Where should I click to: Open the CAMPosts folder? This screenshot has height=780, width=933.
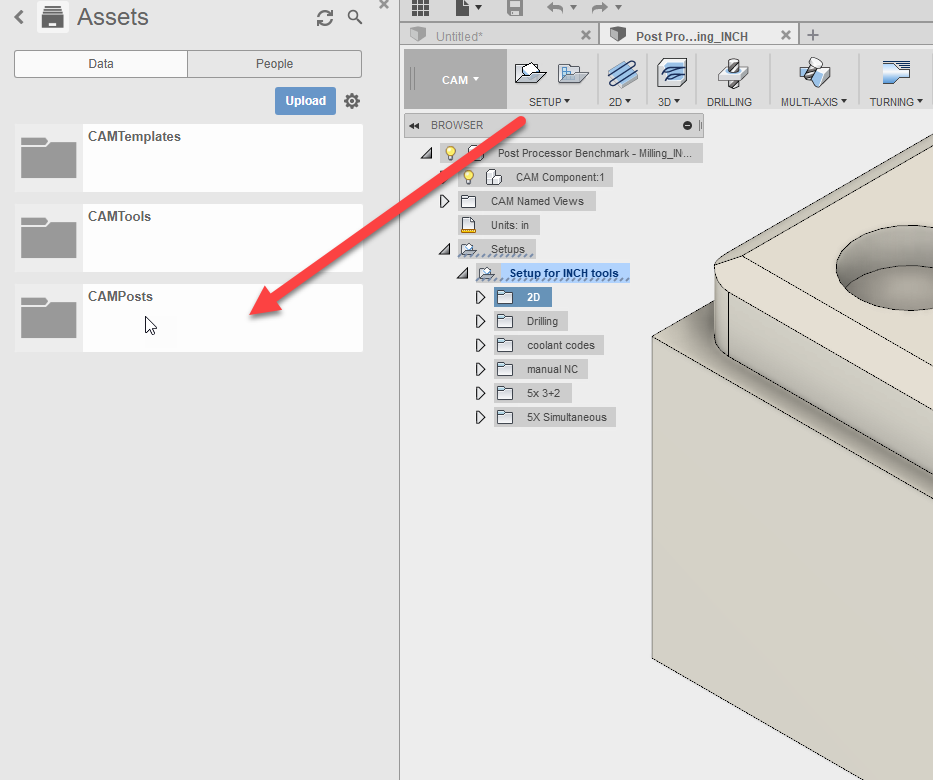pyautogui.click(x=189, y=318)
